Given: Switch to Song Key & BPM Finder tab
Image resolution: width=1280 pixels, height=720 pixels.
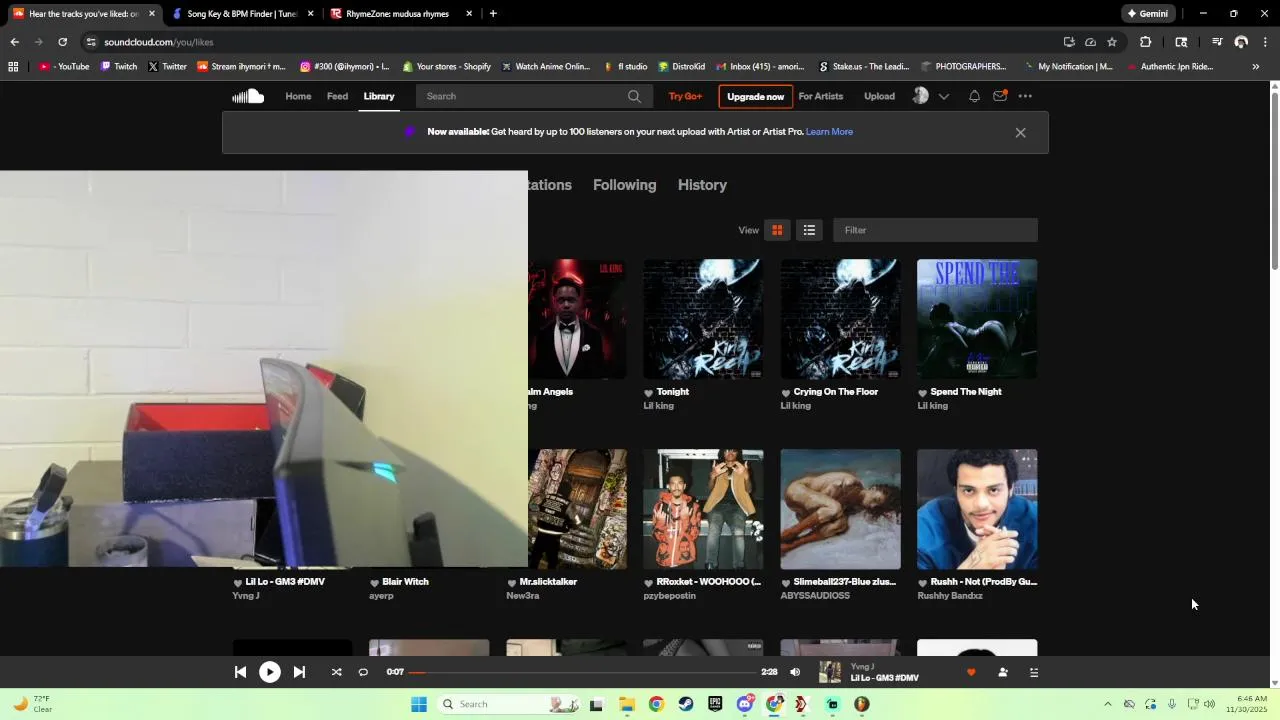Looking at the screenshot, I should pos(243,14).
